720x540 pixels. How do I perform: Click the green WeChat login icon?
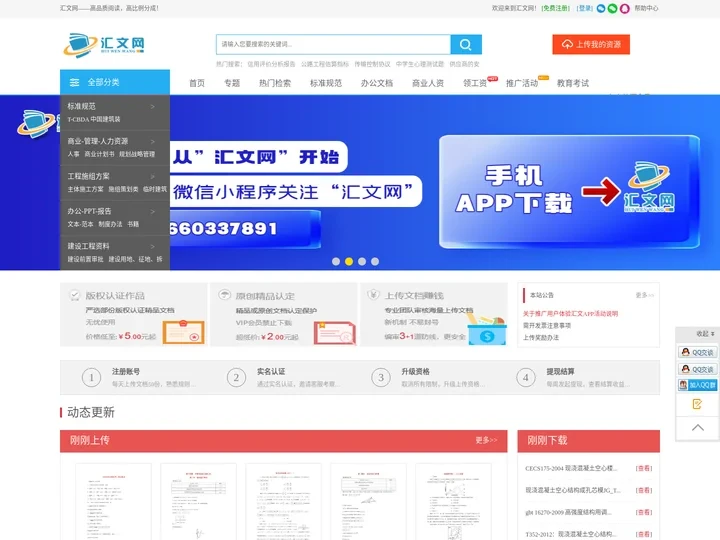(613, 8)
